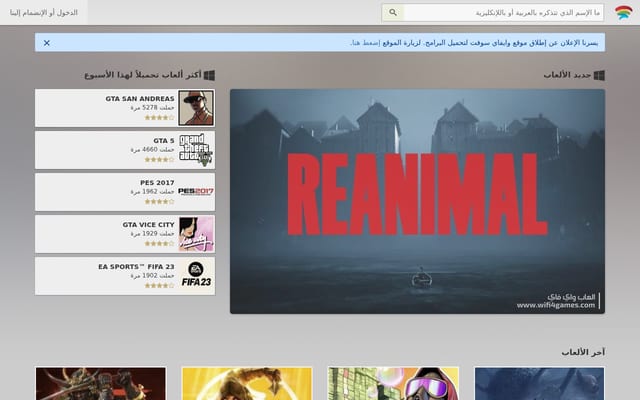Open the samurai warrior game card

click(x=101, y=383)
